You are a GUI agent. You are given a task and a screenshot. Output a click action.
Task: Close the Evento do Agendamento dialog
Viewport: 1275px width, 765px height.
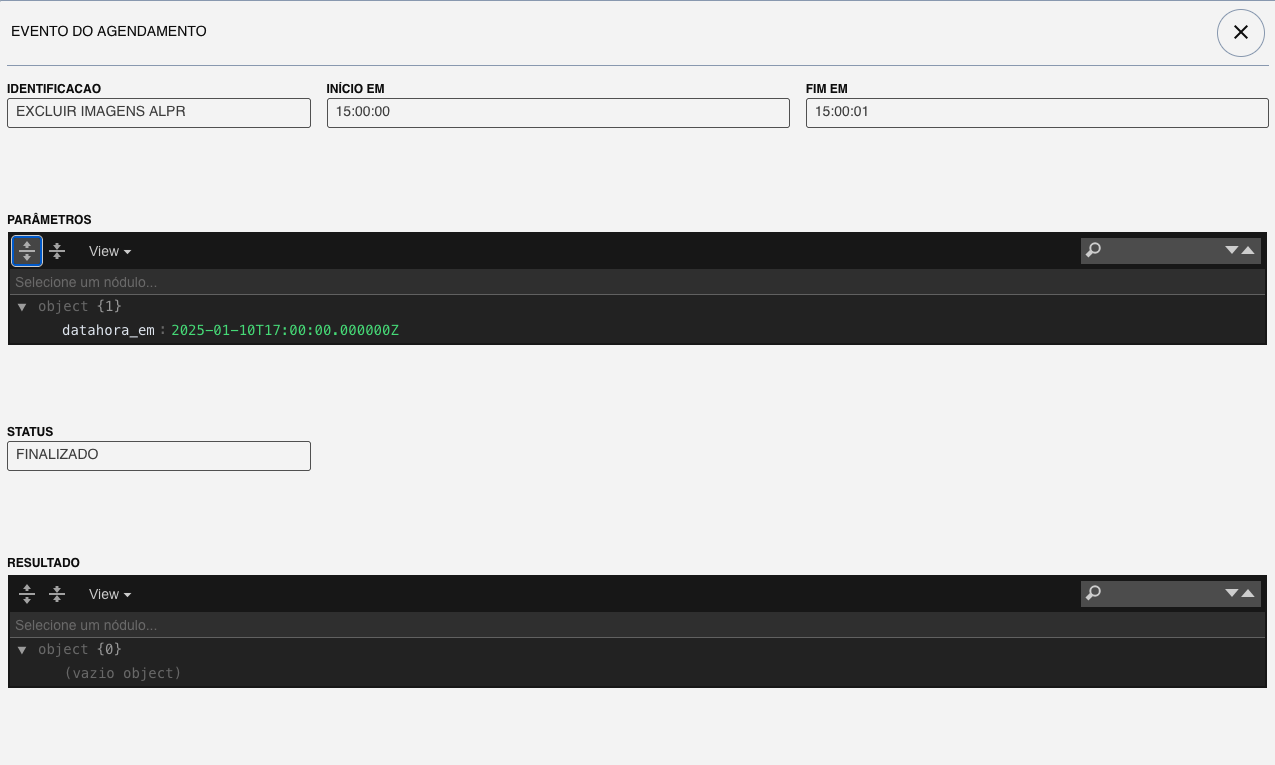[x=1240, y=32]
